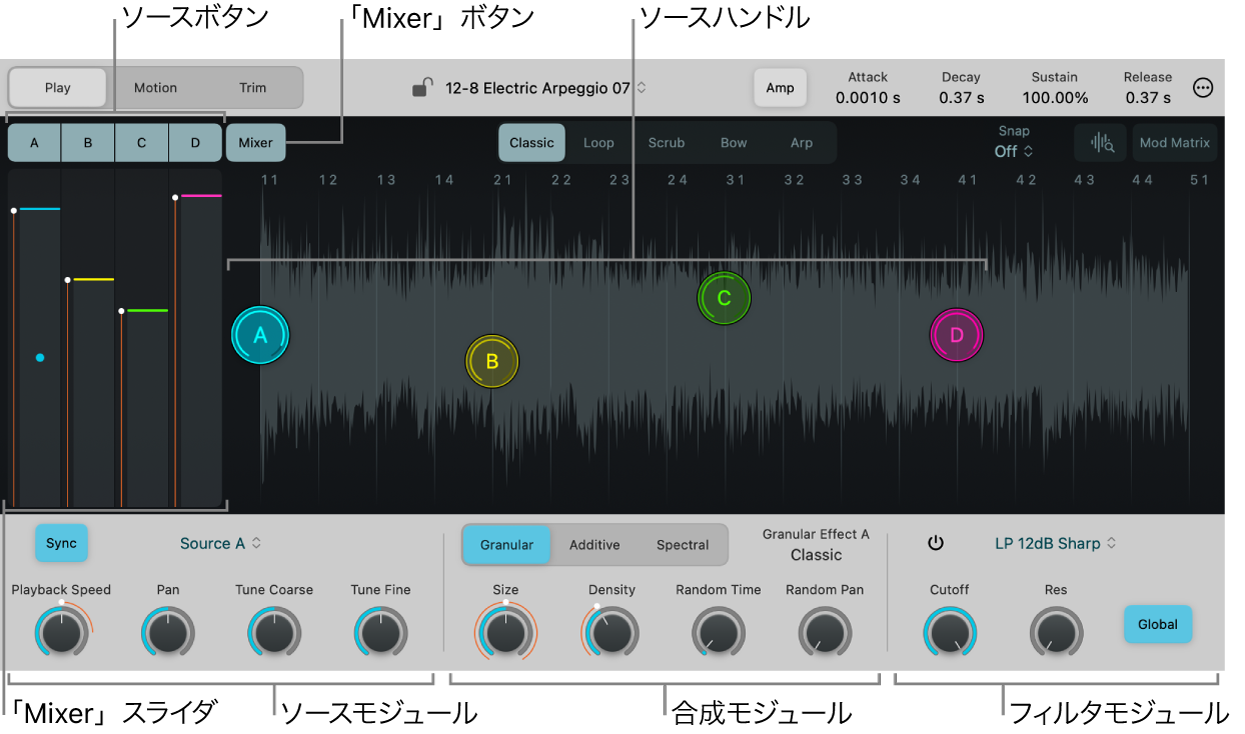
Task: Enable the Sync toggle
Action: 61,543
